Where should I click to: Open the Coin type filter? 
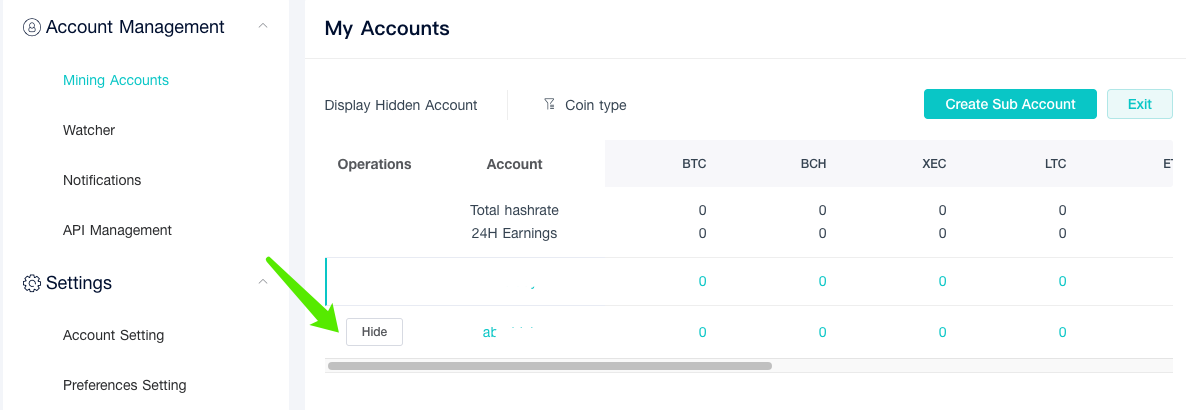coord(585,105)
